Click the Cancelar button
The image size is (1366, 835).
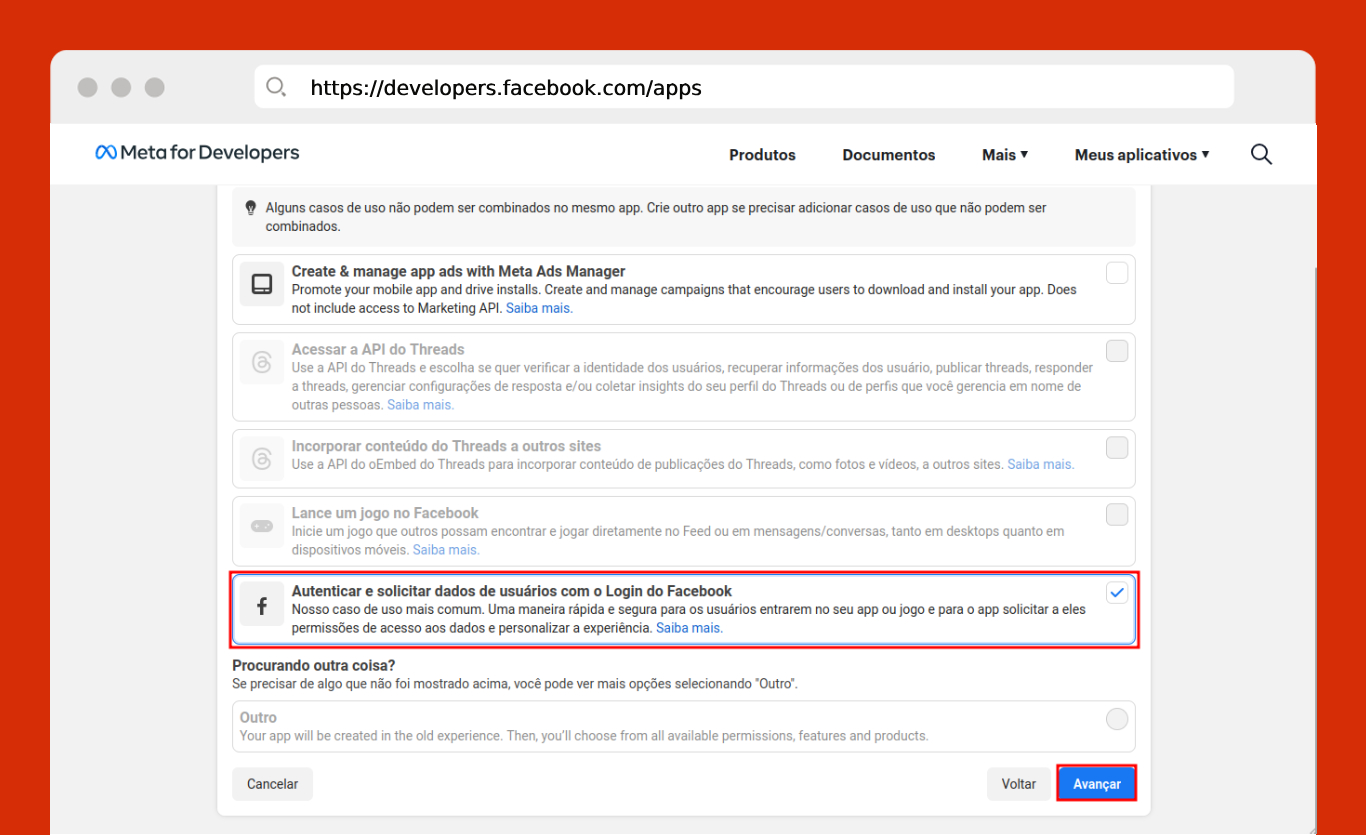click(x=273, y=784)
